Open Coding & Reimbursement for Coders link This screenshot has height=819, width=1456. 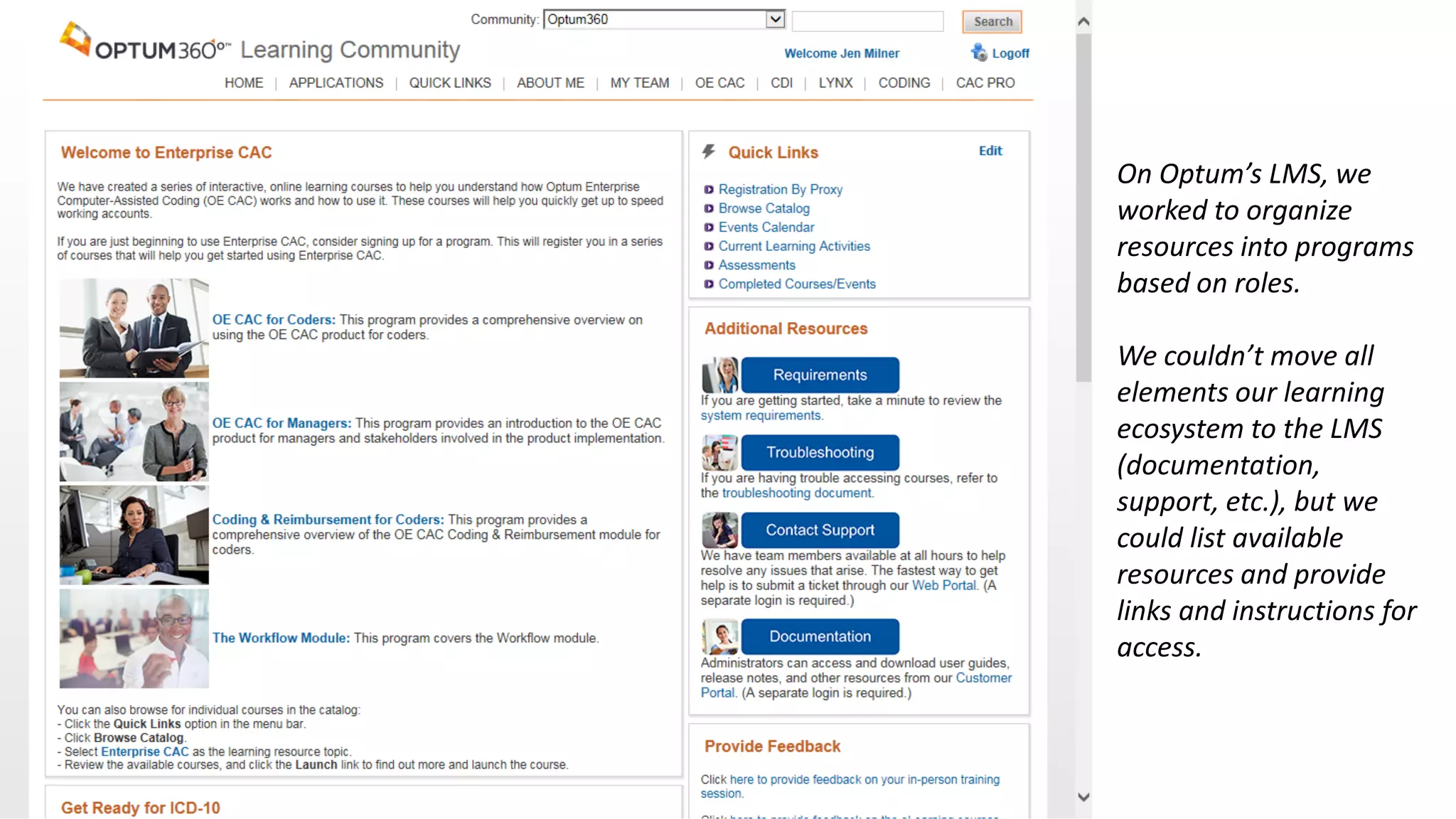coord(328,520)
